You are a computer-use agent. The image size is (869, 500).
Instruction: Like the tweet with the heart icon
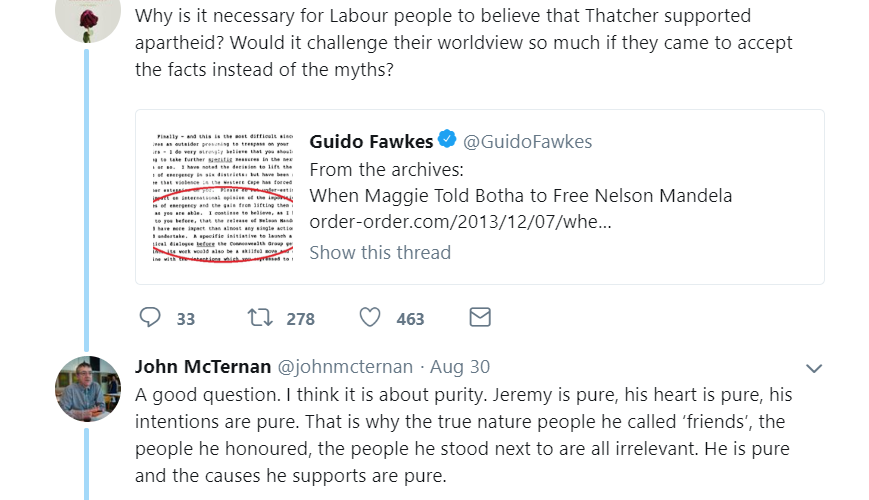click(370, 318)
